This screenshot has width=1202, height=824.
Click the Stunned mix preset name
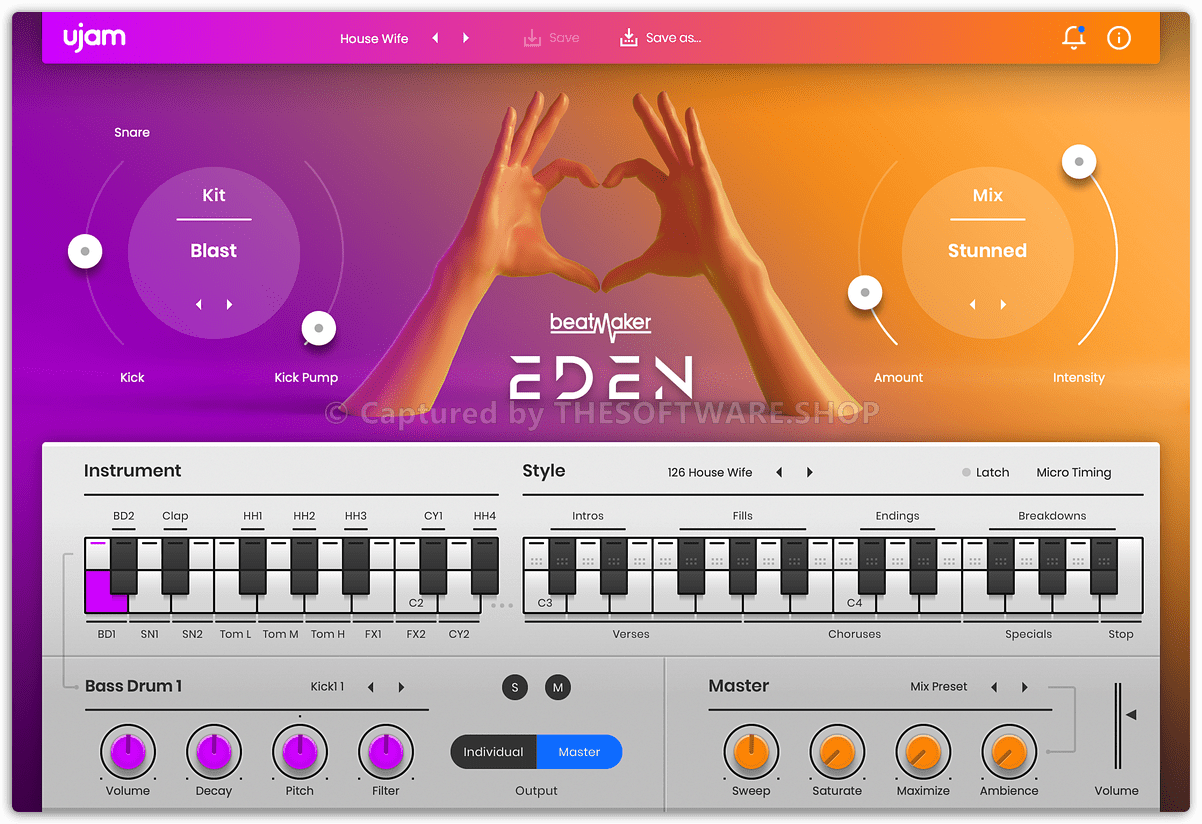pos(987,251)
